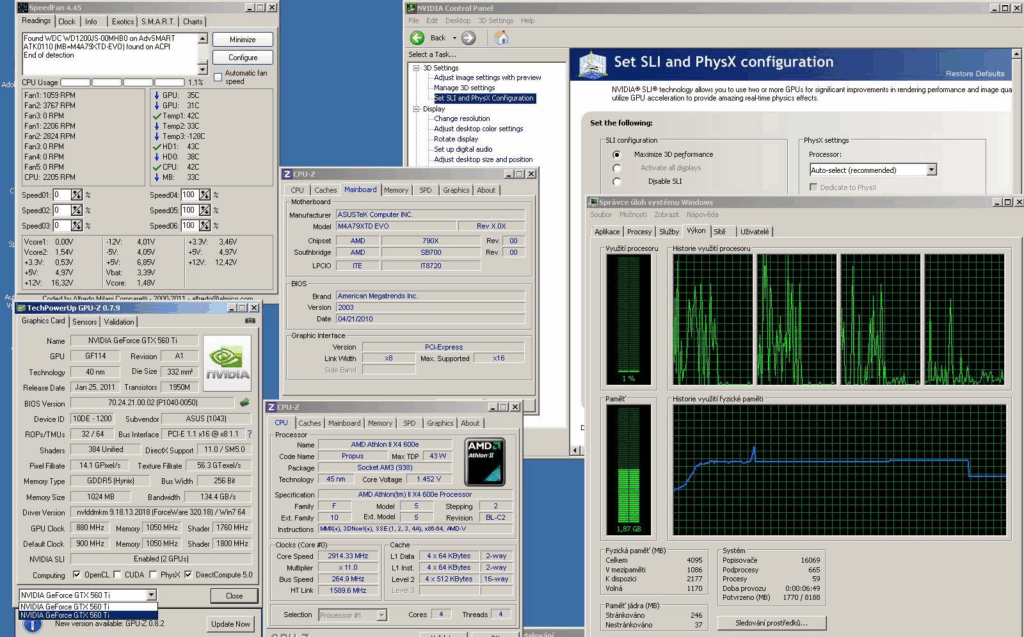Open the Procesy tab in Task Manager
Image resolution: width=1024 pixels, height=637 pixels.
click(639, 231)
